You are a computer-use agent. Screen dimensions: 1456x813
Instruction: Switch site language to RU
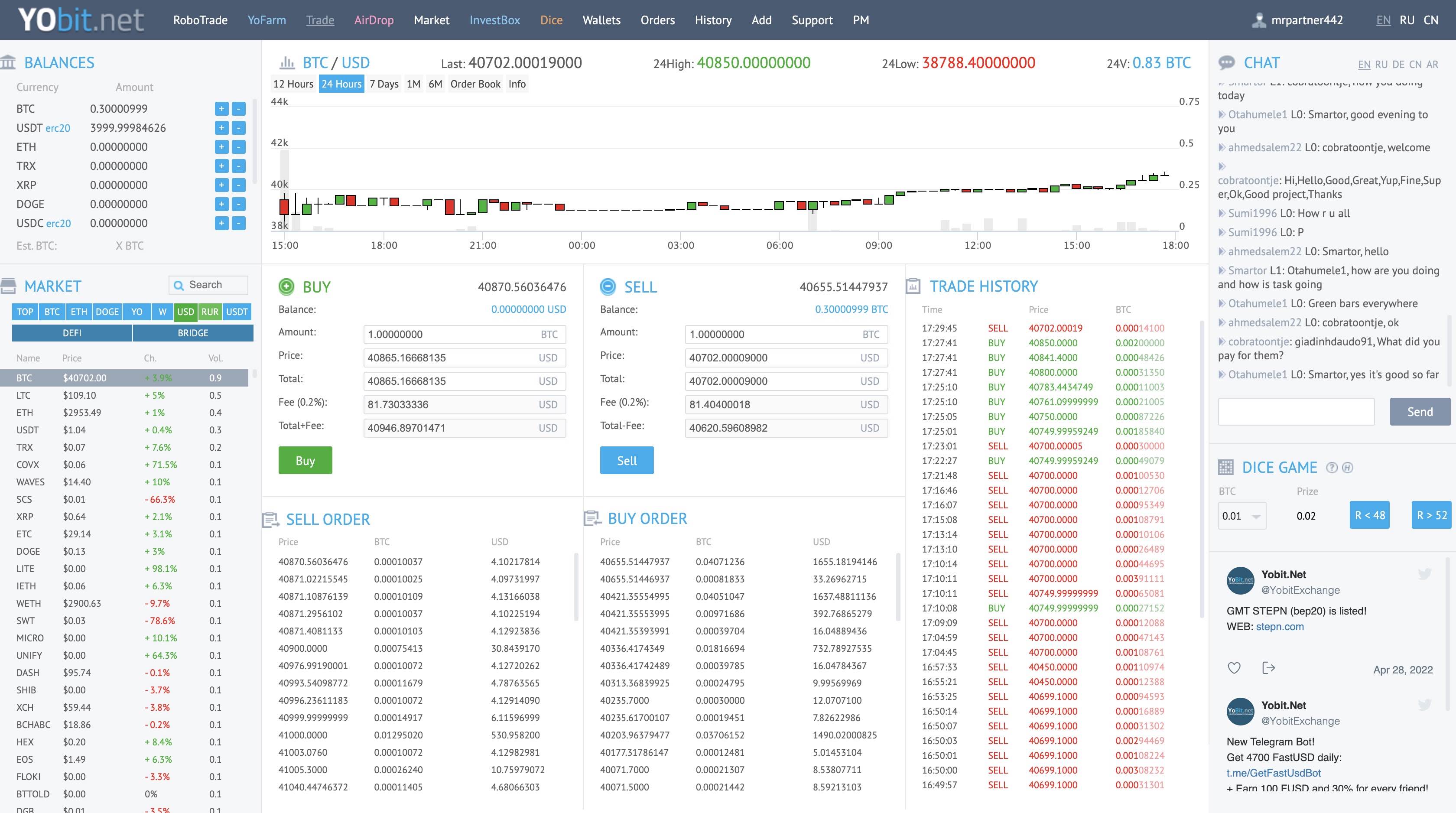(x=1407, y=20)
